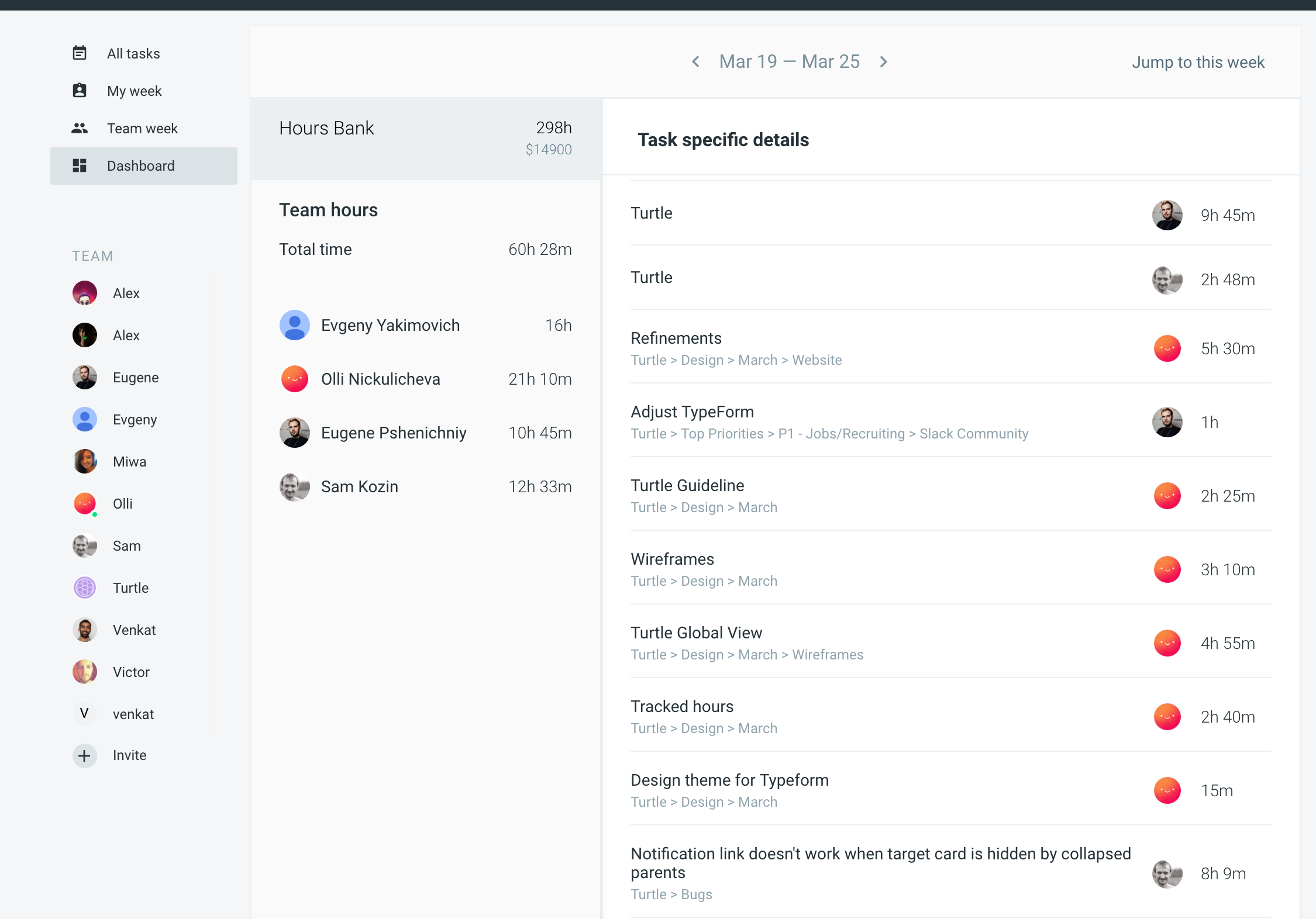Click the Mar 19 — Mar 25 date range
The width and height of the screenshot is (1316, 919).
[x=789, y=61]
